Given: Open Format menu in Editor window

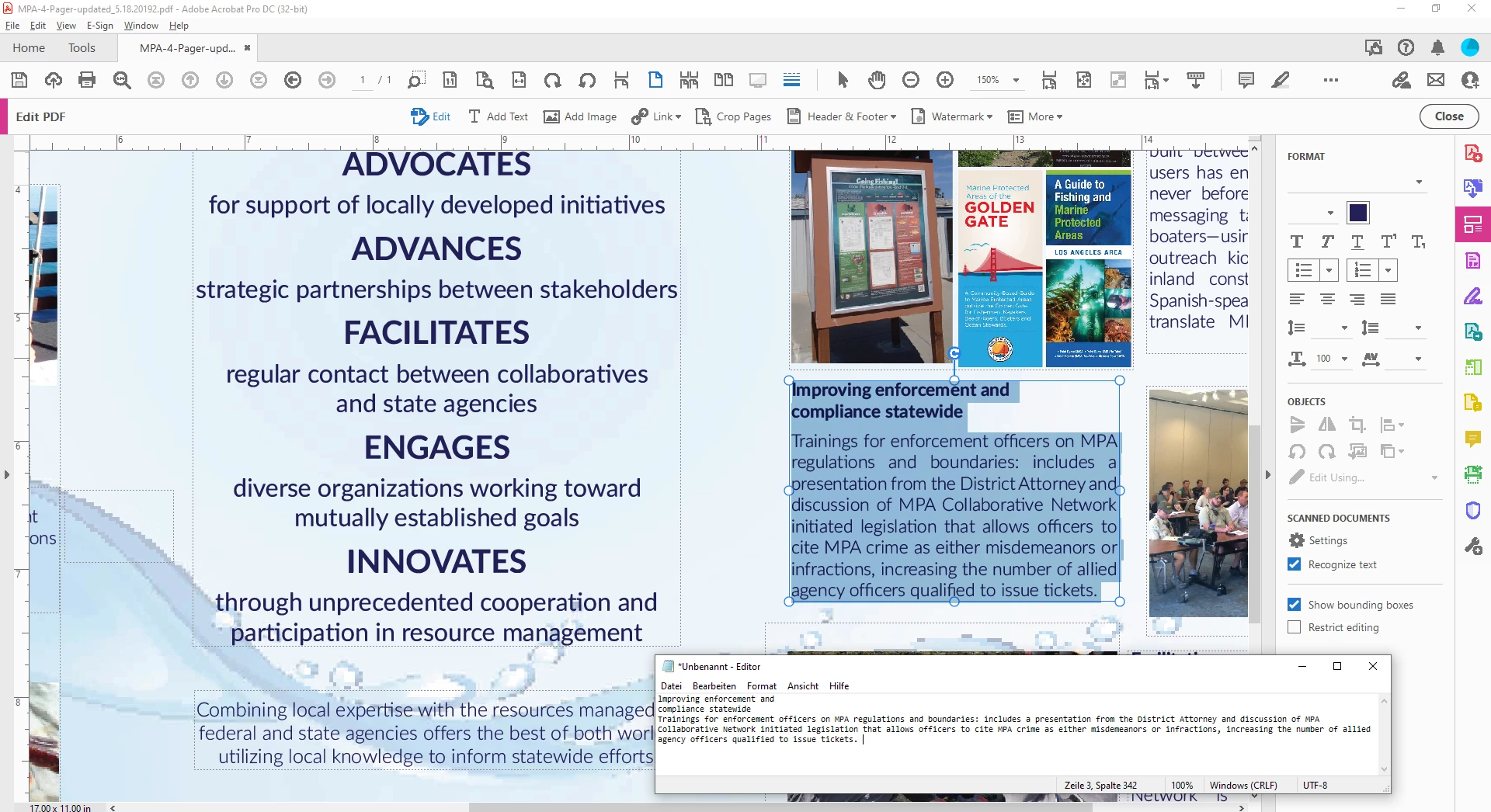Looking at the screenshot, I should pos(761,686).
